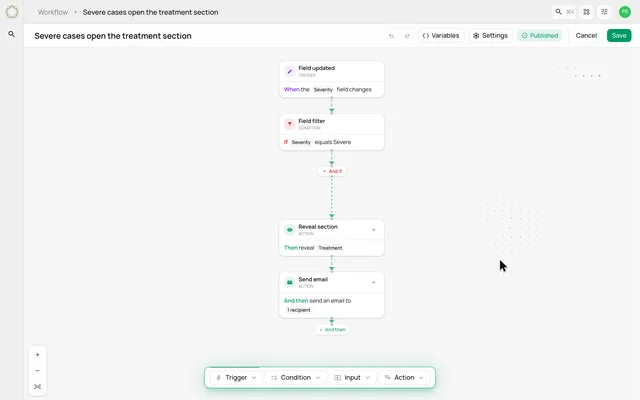Open search from the left sidebar magnifier
Viewport: 640px width, 400px height.
pos(12,34)
